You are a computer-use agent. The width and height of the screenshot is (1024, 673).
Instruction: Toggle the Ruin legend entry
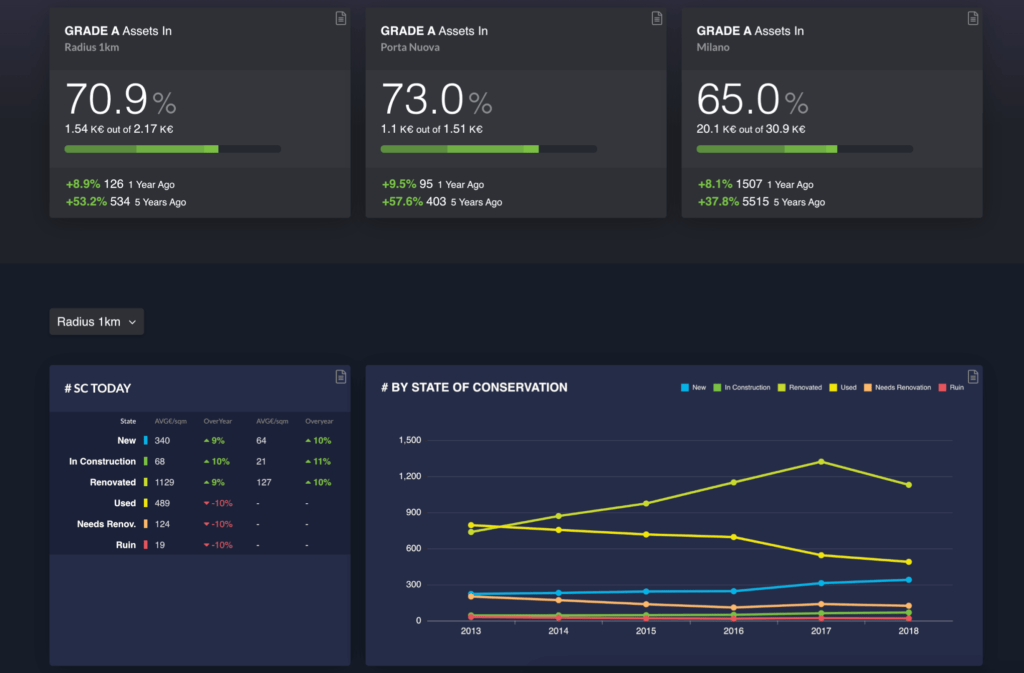pyautogui.click(x=951, y=387)
